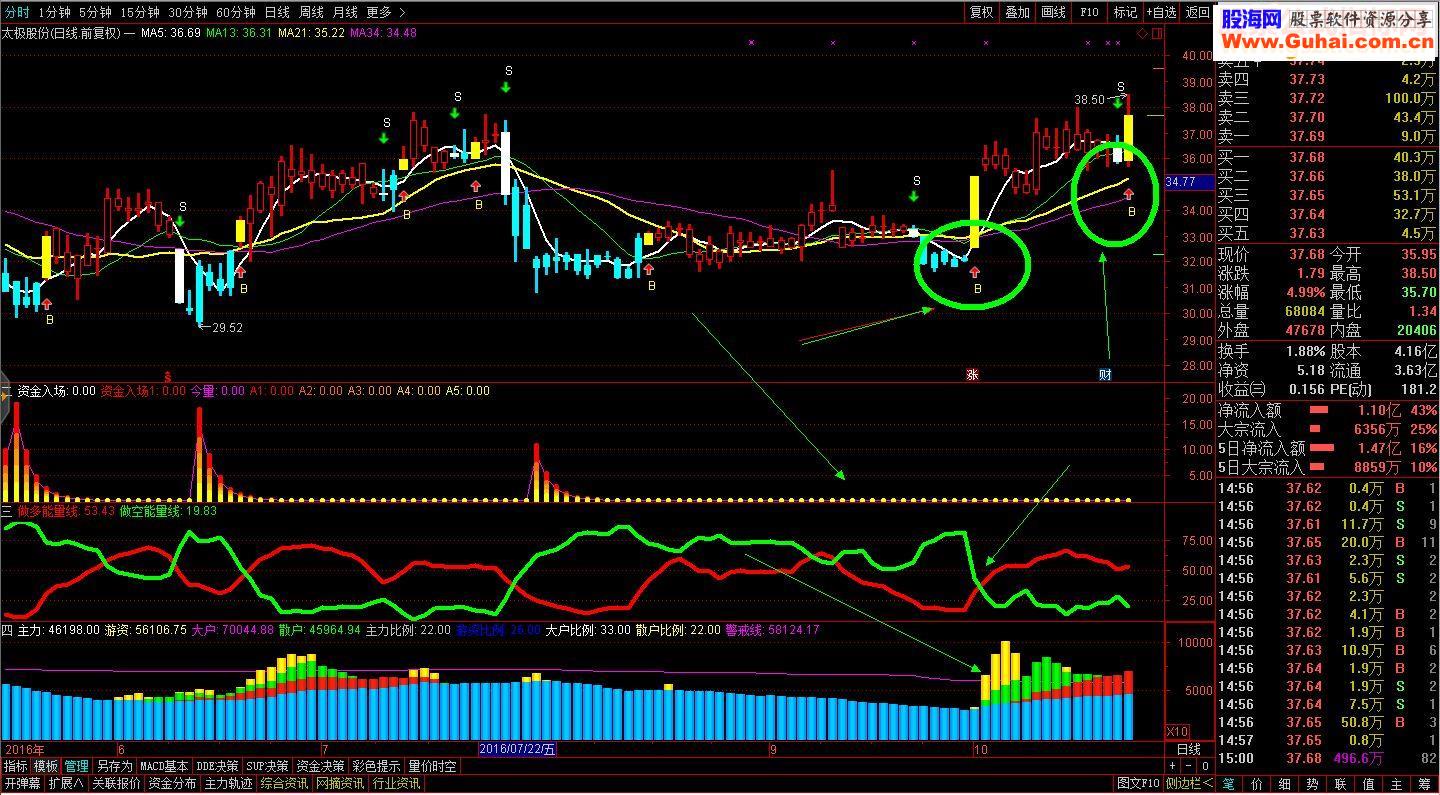1440x795 pixels.
Task: Expand the 更多 periods menu
Action: (385, 12)
